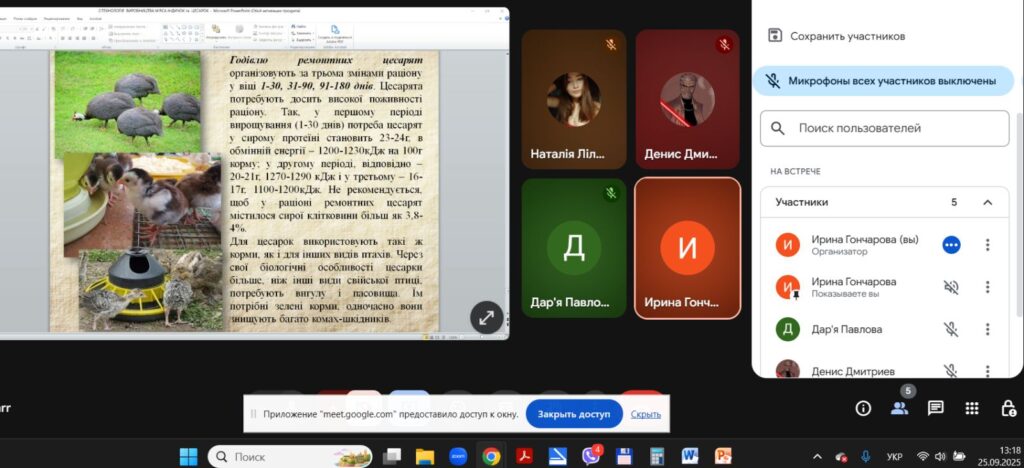Toggle Дар'я Павлова's microphone mute icon
This screenshot has height=468, width=1024.
(x=950, y=329)
